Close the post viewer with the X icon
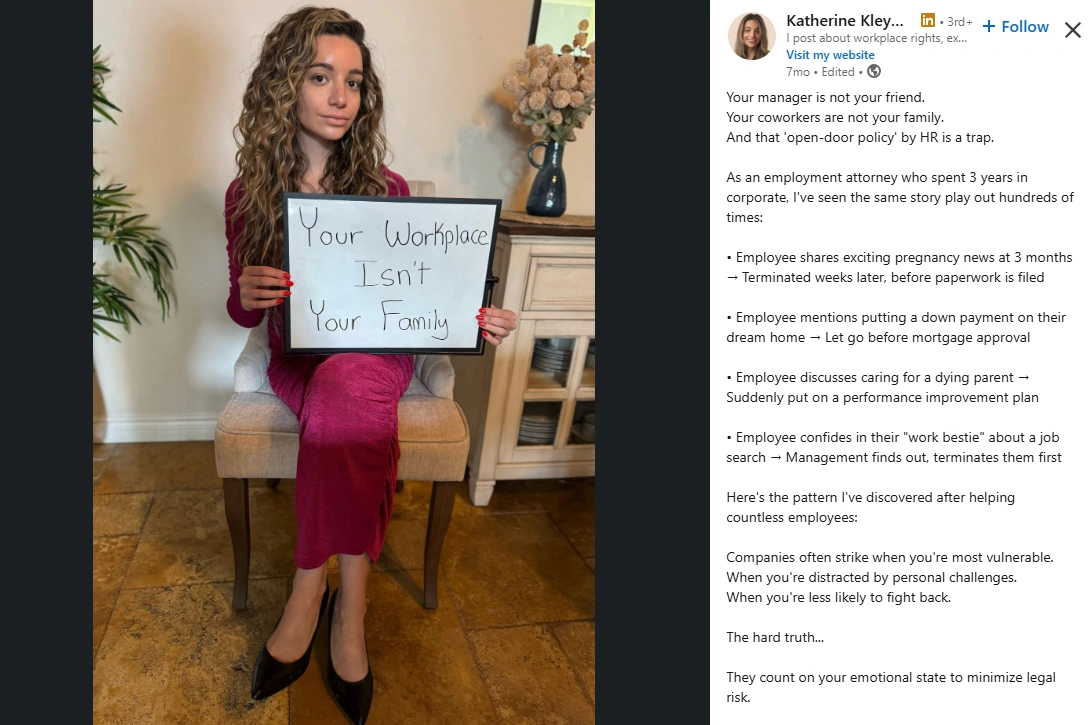1088x725 pixels. click(x=1073, y=30)
